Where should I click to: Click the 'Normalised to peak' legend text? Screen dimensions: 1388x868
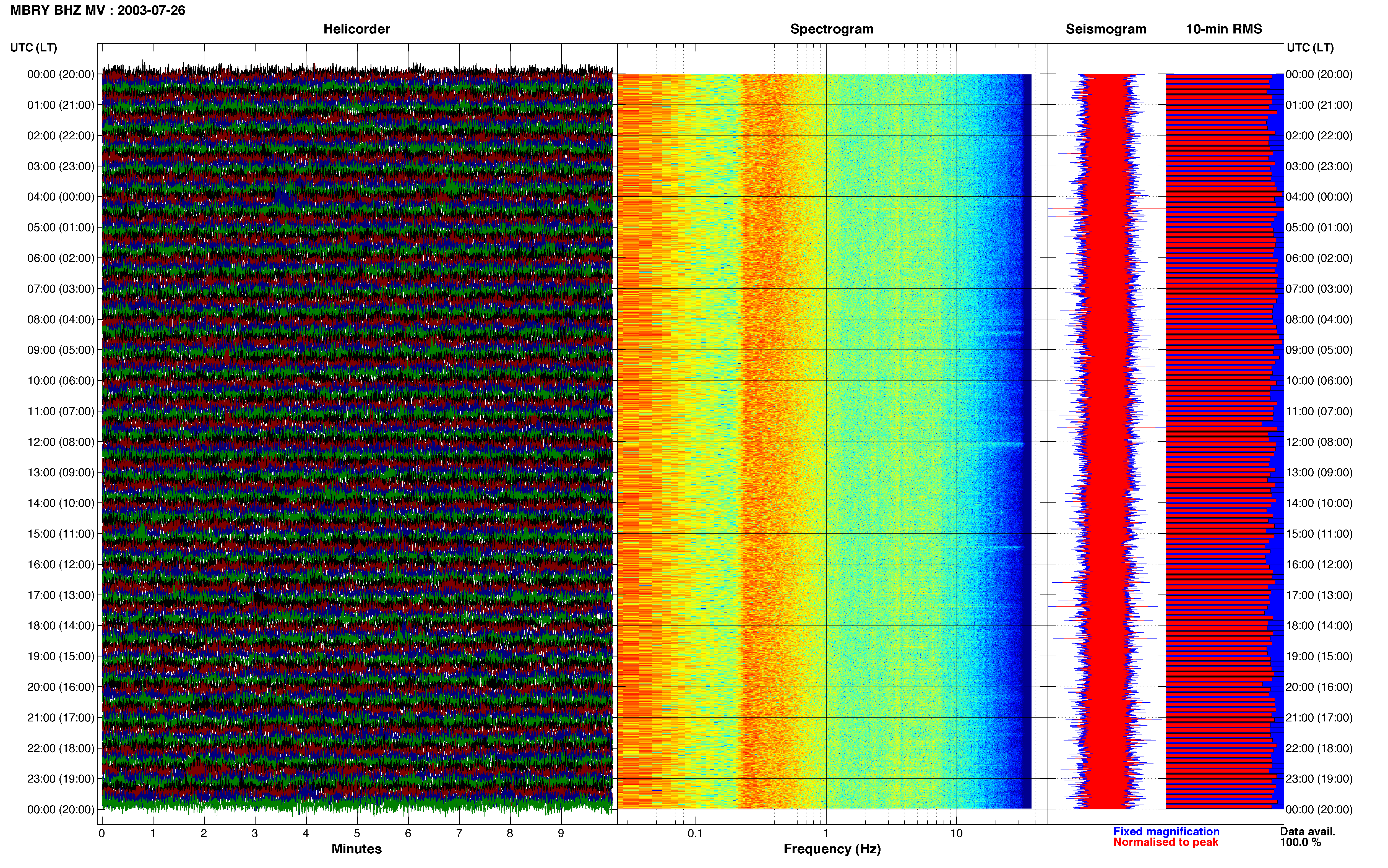coord(1165,842)
